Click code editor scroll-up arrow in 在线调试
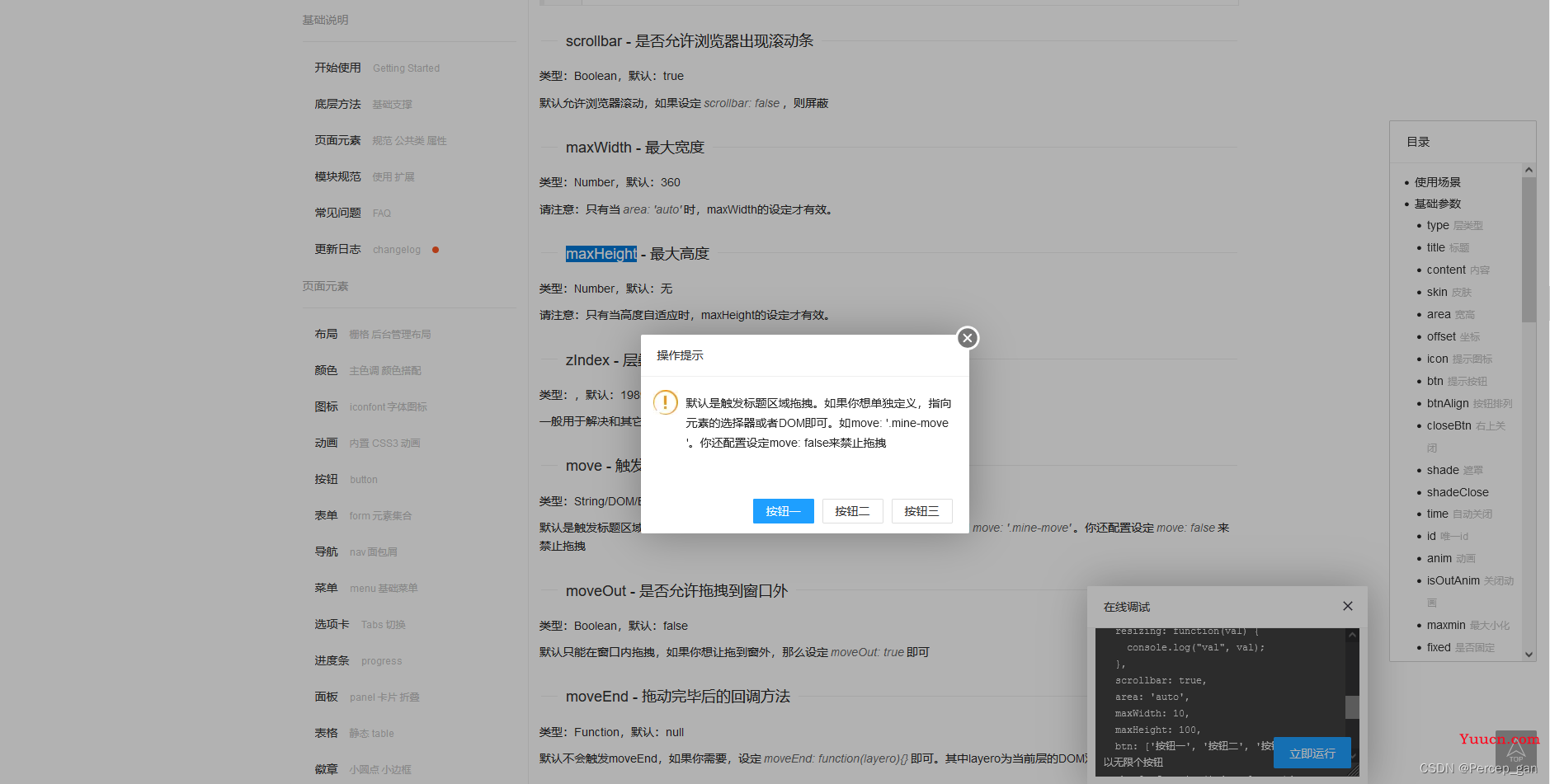The width and height of the screenshot is (1550, 784). 1352,635
